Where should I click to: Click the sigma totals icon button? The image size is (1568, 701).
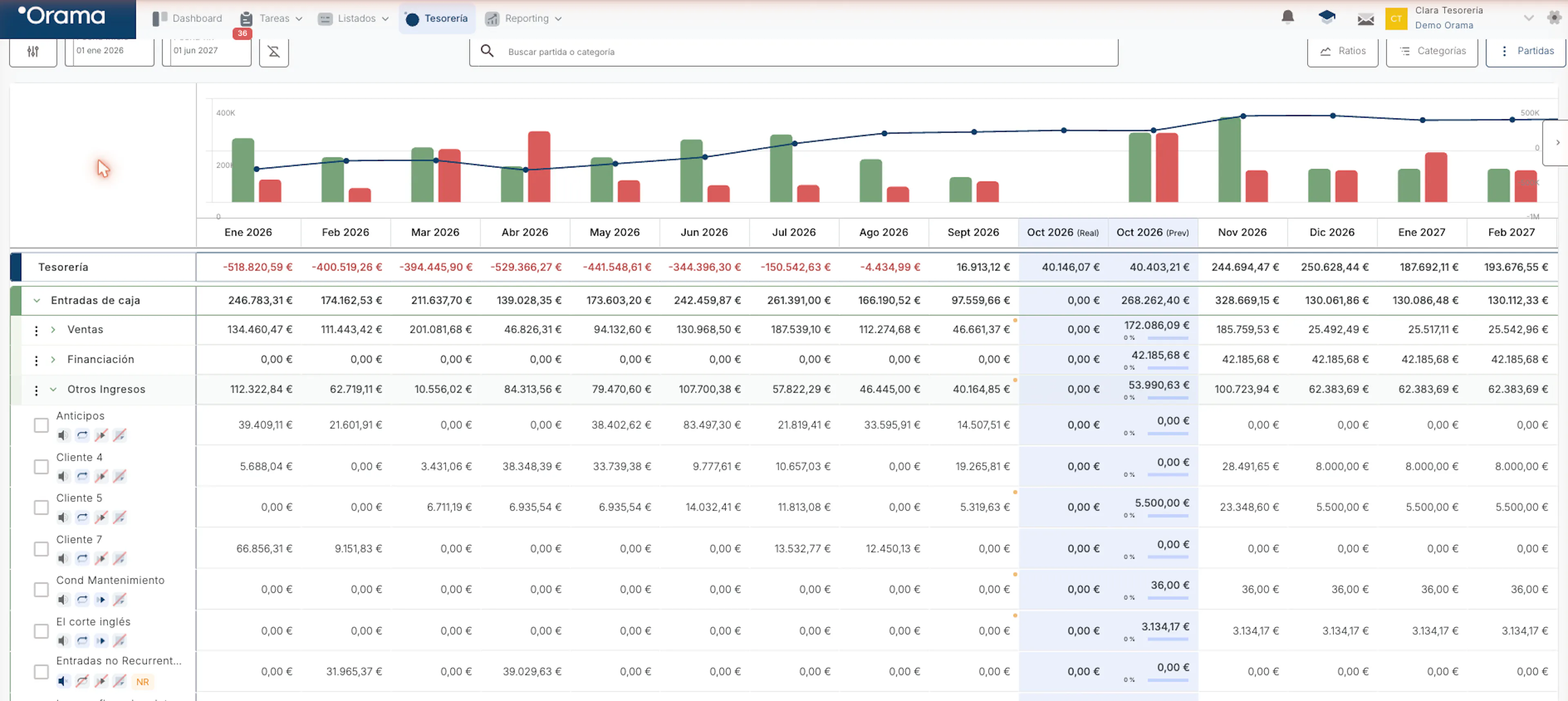click(274, 52)
